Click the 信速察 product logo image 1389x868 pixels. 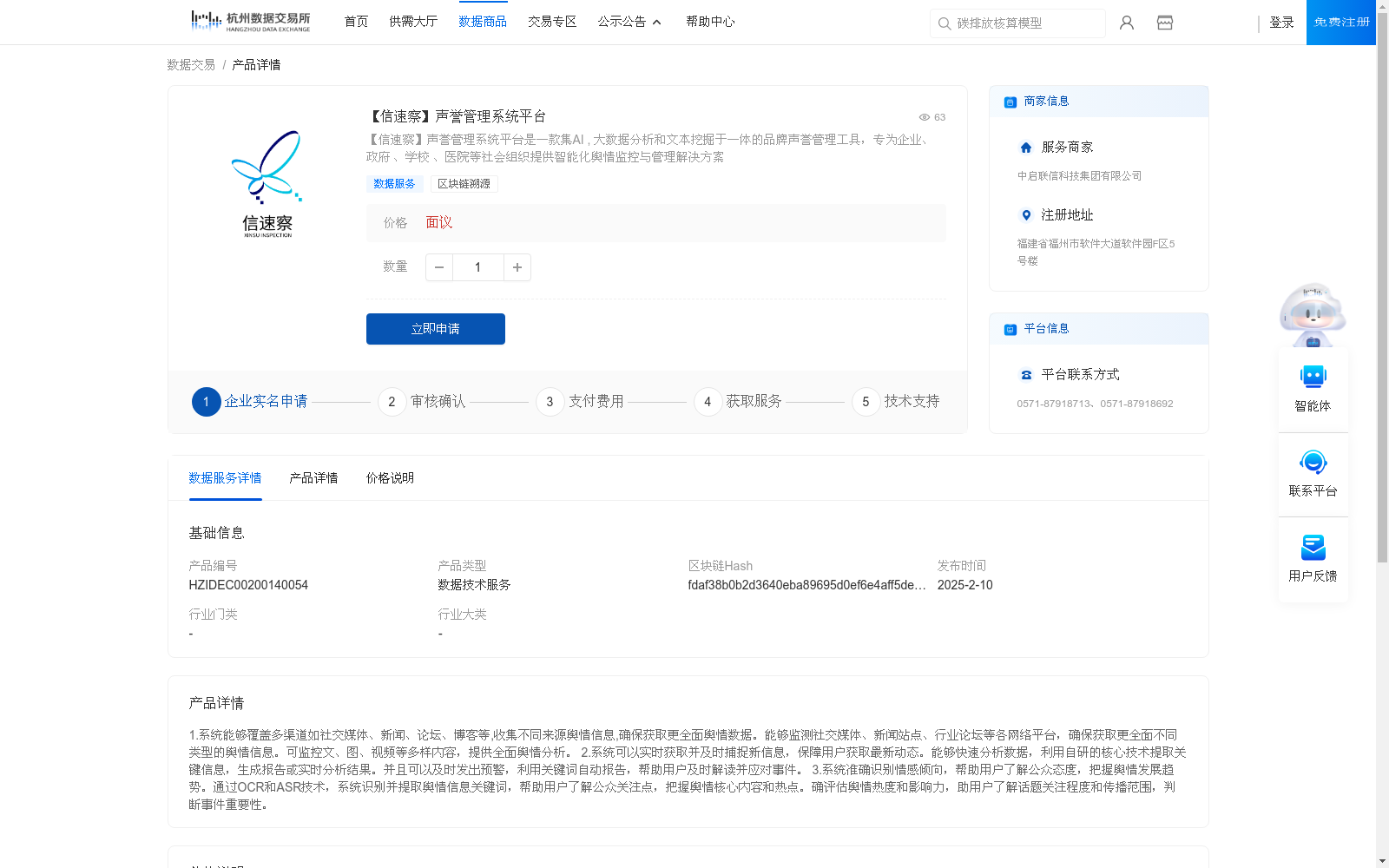(x=267, y=184)
